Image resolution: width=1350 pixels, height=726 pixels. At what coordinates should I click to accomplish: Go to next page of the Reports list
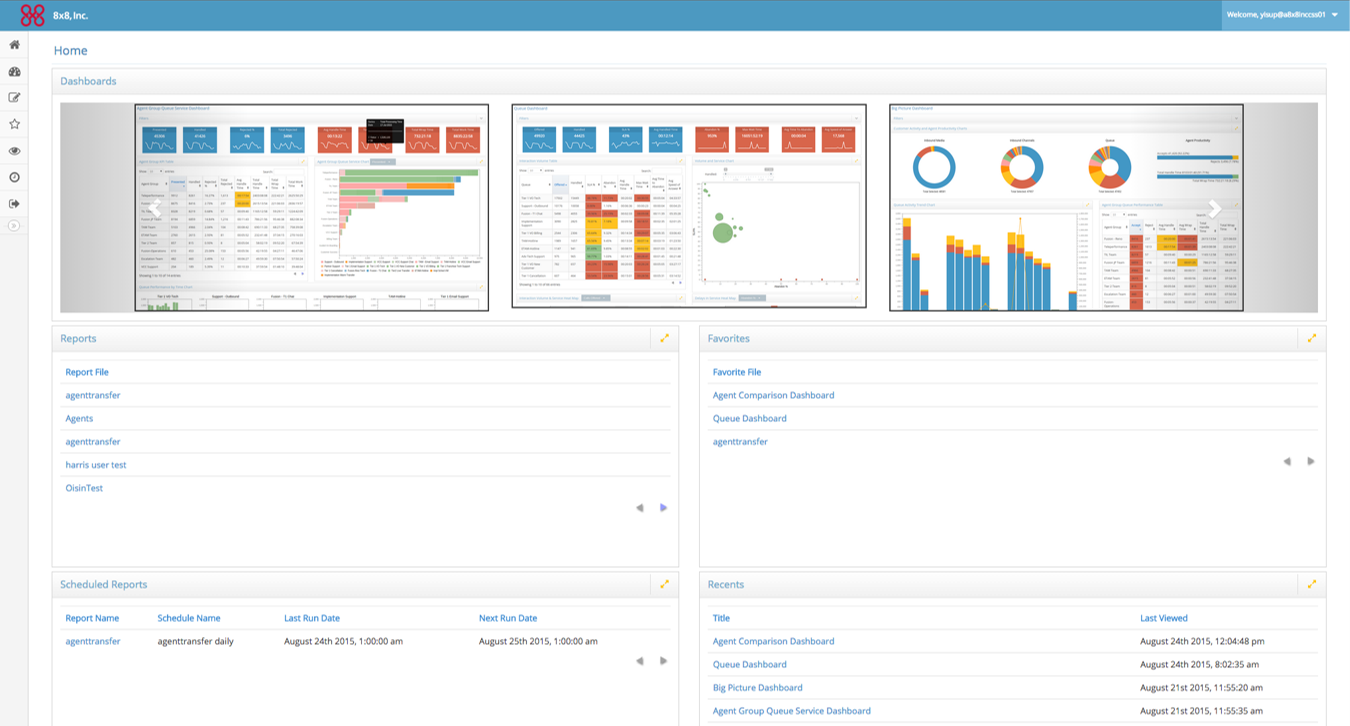[x=663, y=507]
